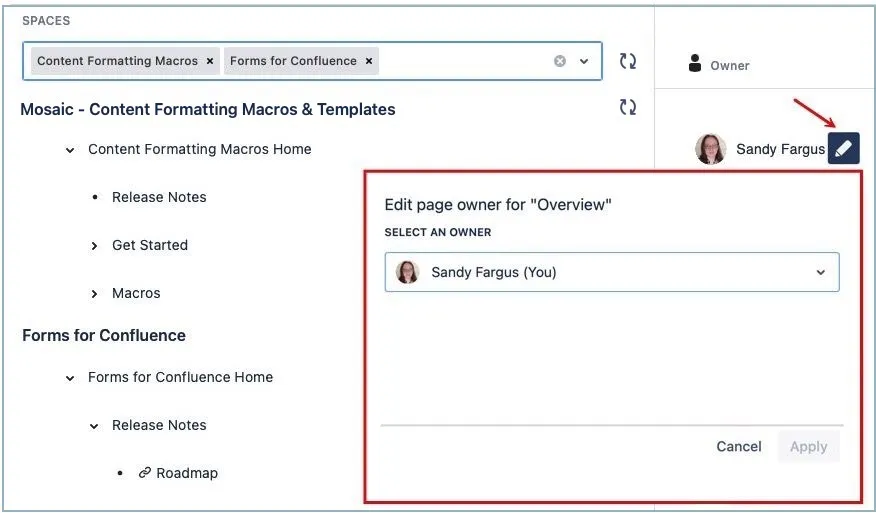This screenshot has height=513, width=876.
Task: Click the Content Formatting Macros tag label
Action: click(x=117, y=61)
